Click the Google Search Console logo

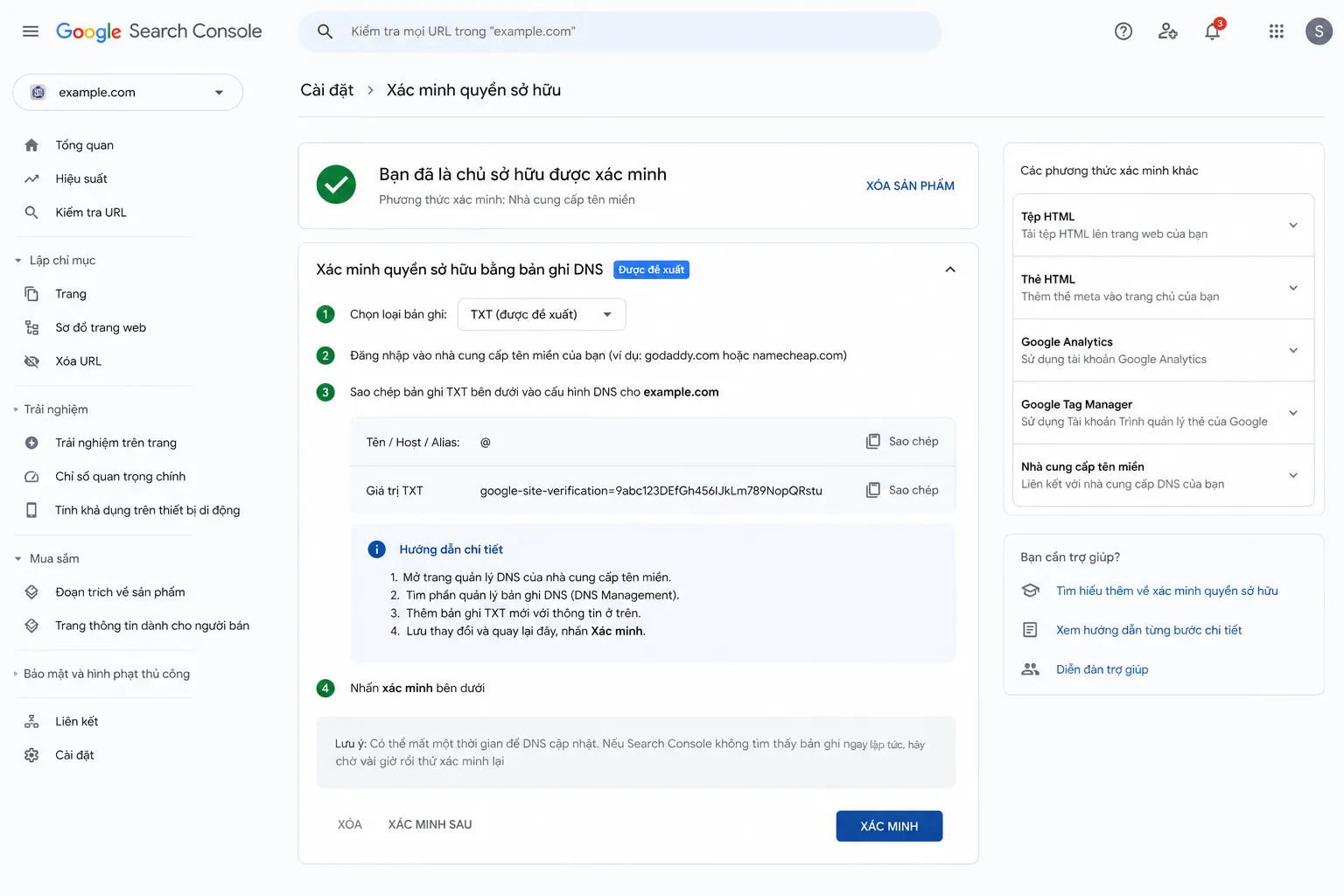[x=158, y=31]
